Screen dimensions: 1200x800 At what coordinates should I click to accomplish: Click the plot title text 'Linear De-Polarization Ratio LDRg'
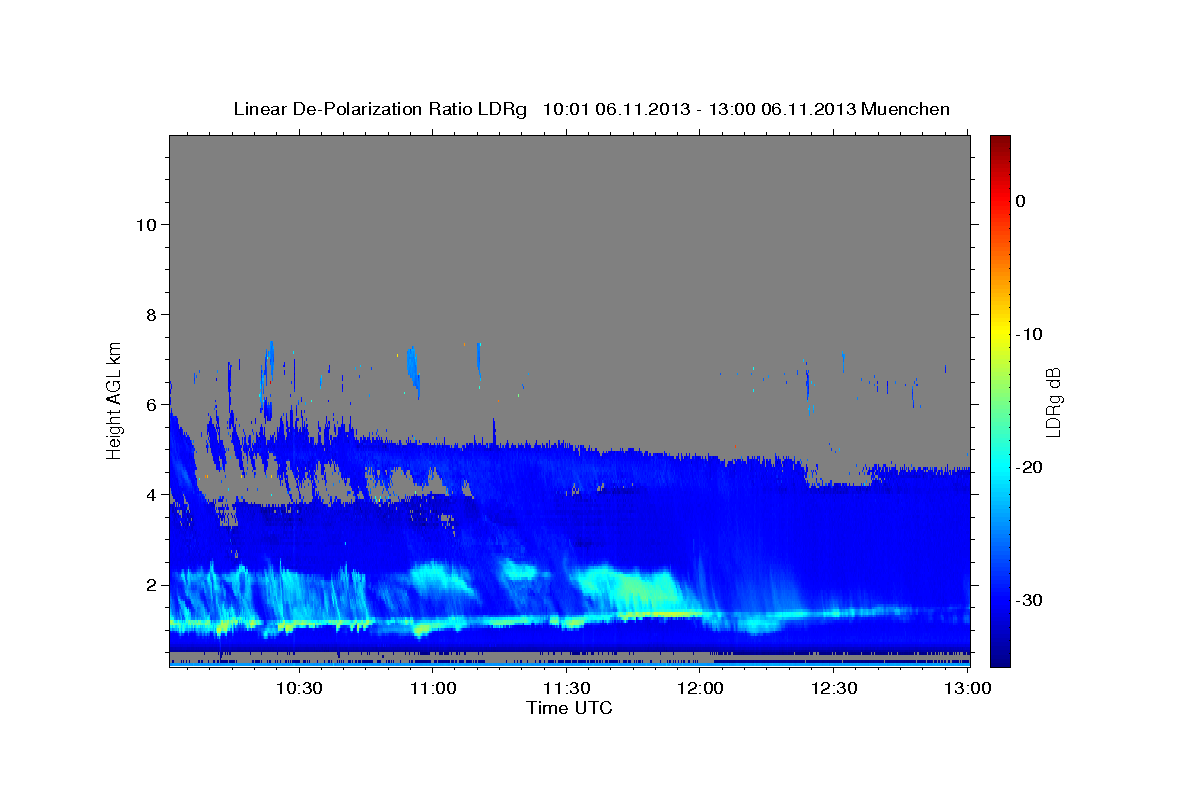click(380, 109)
